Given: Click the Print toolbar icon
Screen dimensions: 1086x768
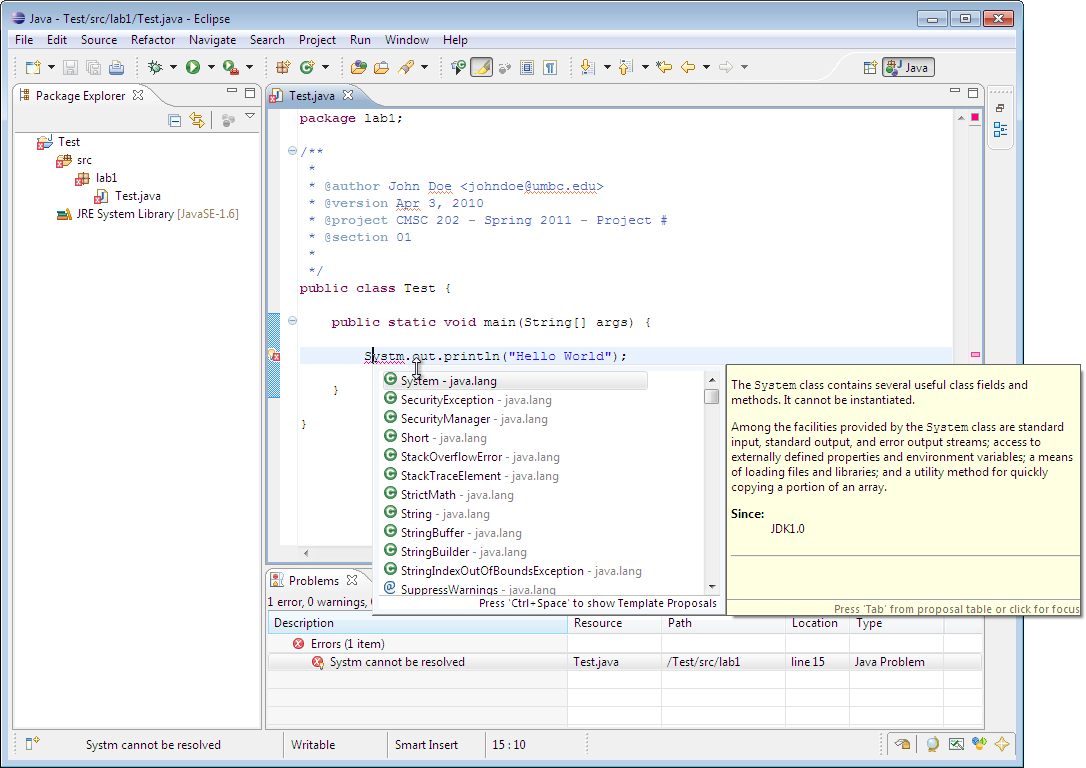Looking at the screenshot, I should 116,67.
